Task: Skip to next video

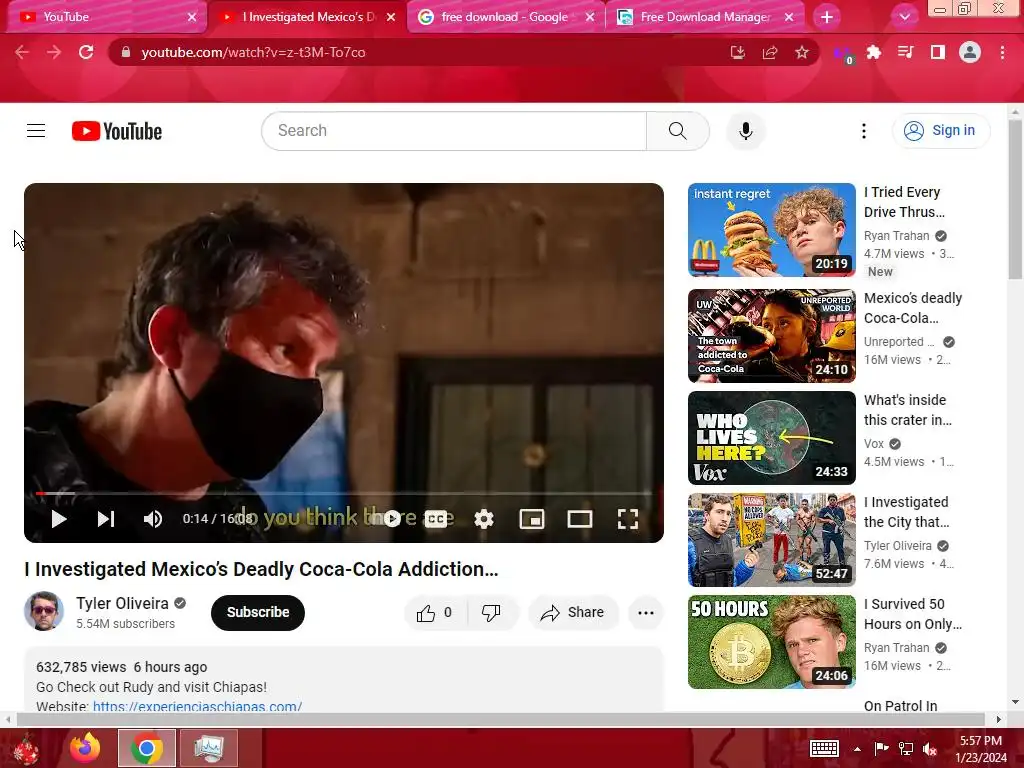Action: [x=106, y=519]
